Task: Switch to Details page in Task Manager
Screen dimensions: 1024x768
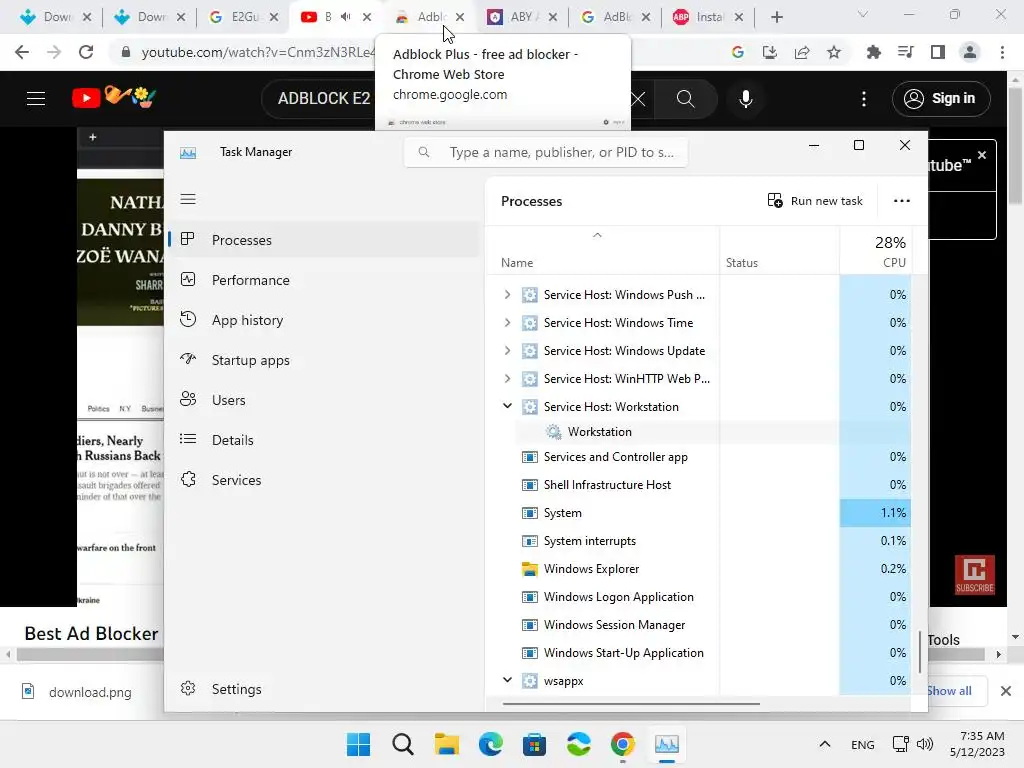Action: click(324, 440)
